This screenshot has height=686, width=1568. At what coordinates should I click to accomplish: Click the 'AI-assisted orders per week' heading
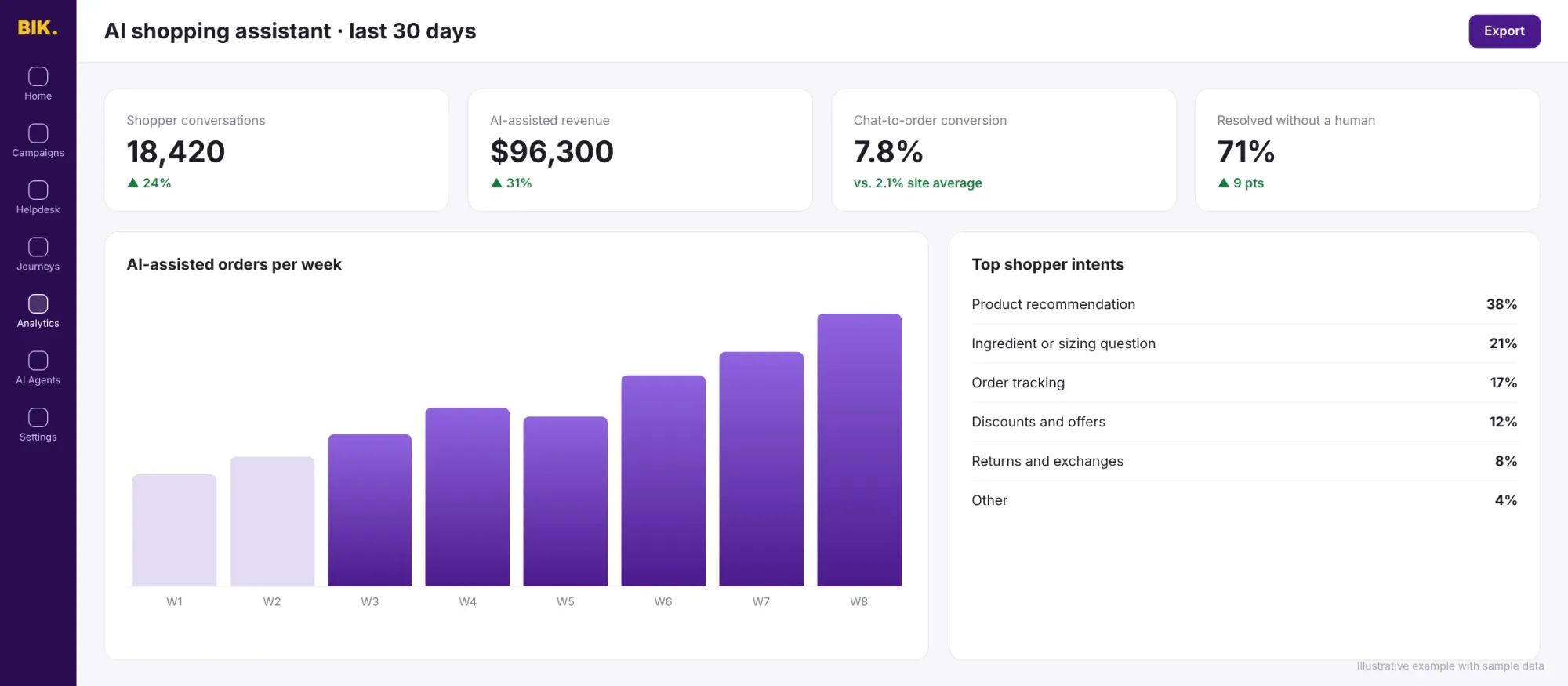234,264
